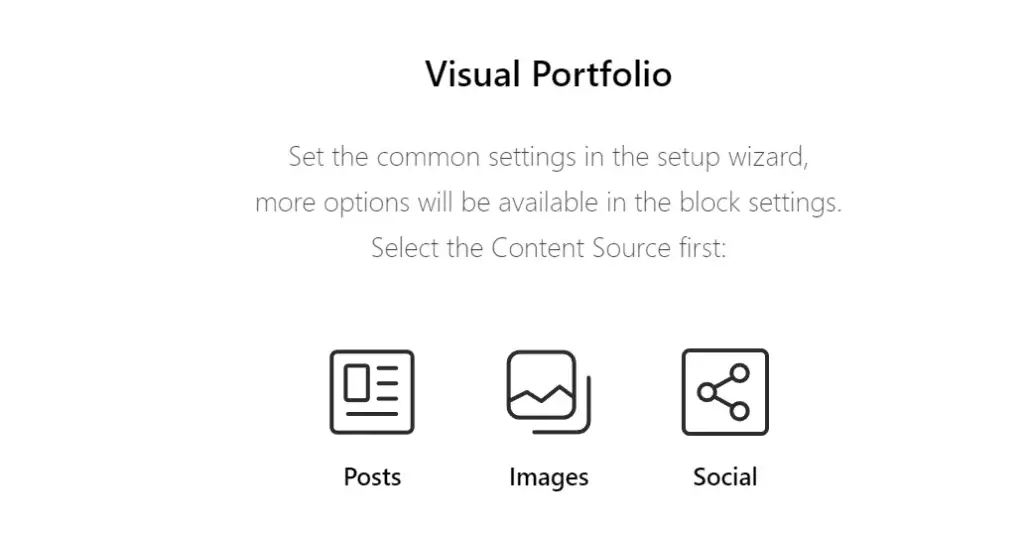Click the "more options will be available" line
1024x544 pixels.
pos(548,202)
